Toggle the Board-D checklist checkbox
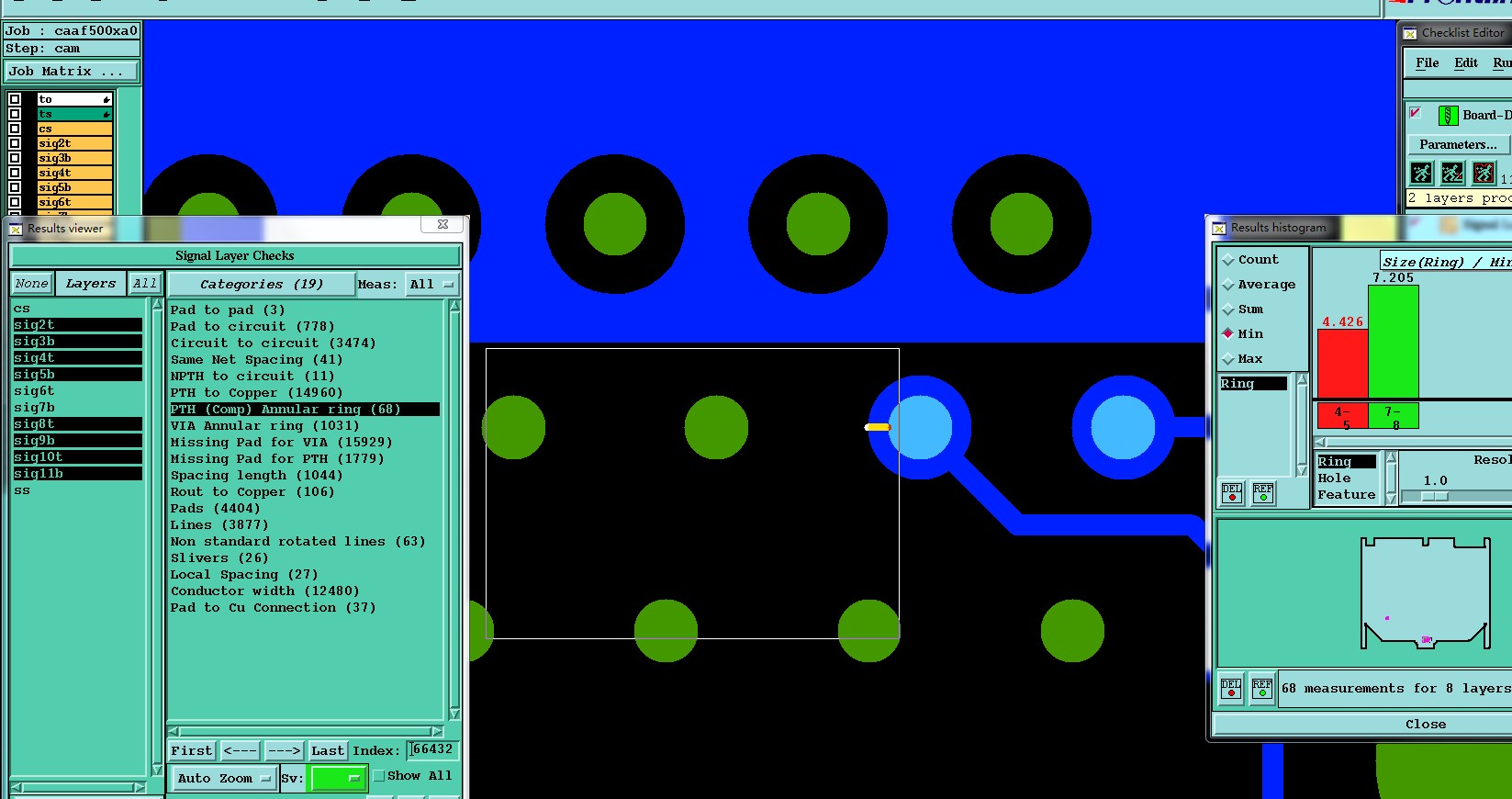The width and height of the screenshot is (1512, 799). pyautogui.click(x=1416, y=113)
